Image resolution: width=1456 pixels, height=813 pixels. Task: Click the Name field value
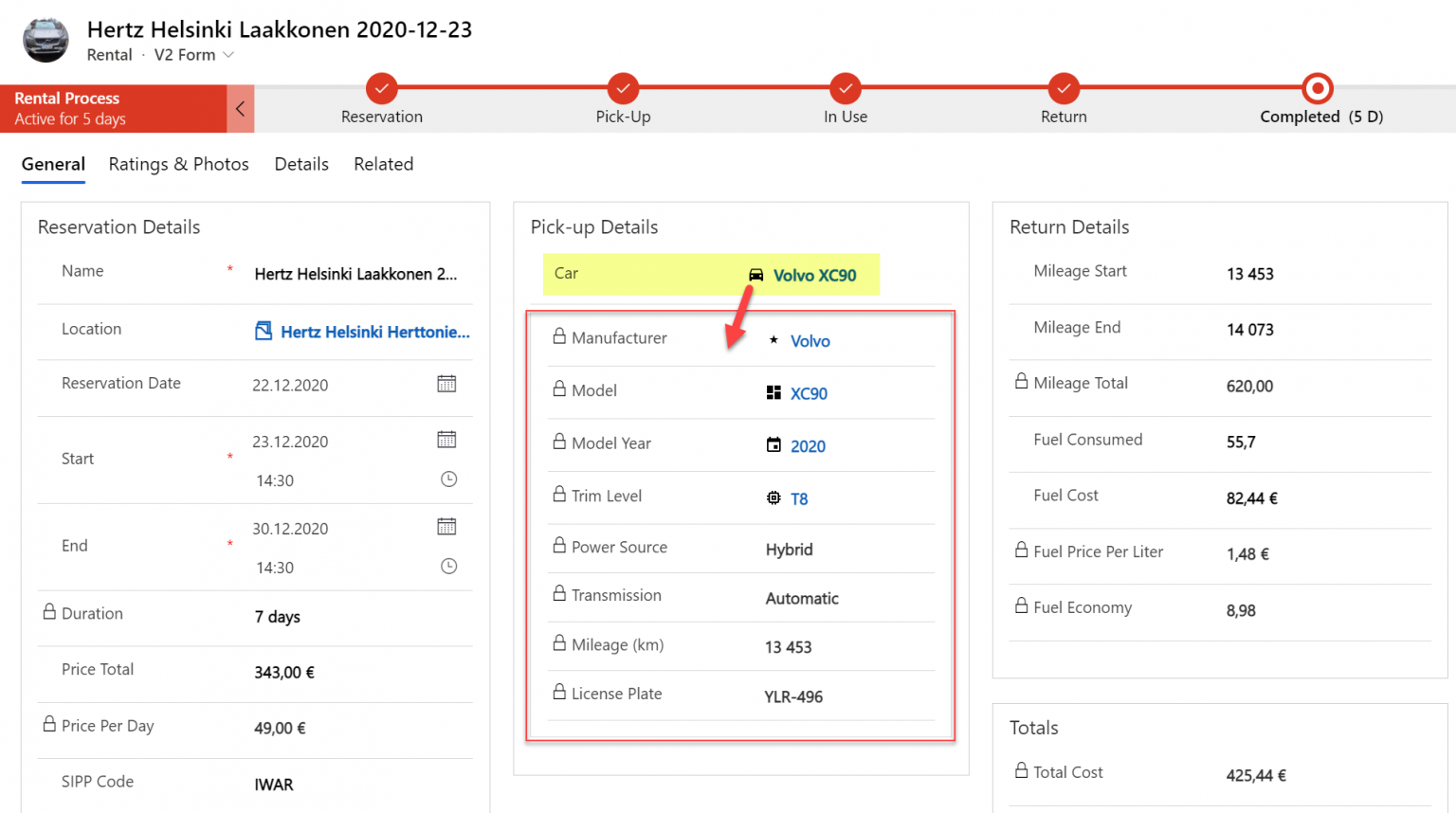coord(355,274)
